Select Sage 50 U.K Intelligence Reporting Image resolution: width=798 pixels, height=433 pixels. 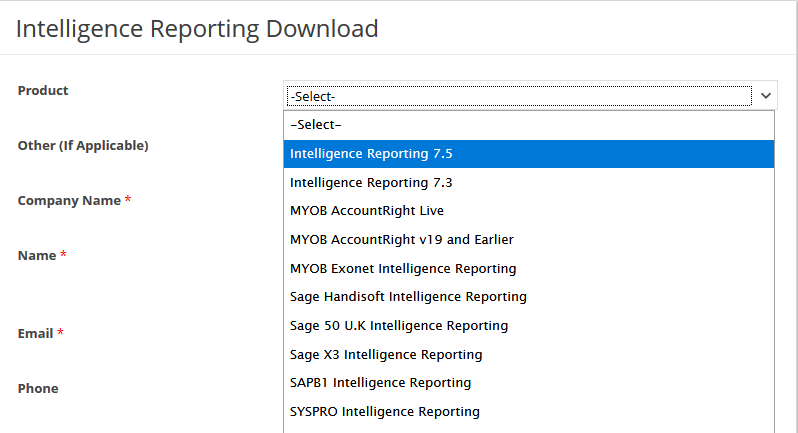pyautogui.click(x=529, y=326)
